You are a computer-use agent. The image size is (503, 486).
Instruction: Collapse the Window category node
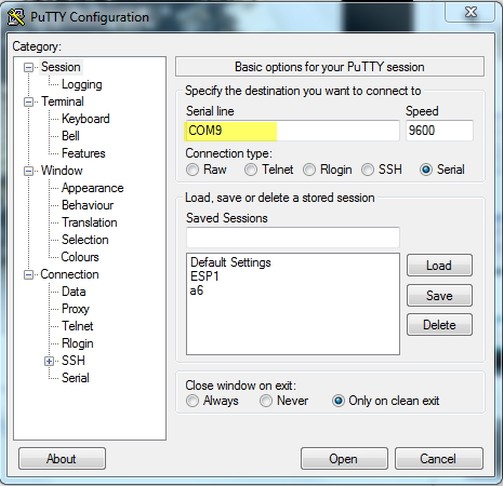tap(29, 171)
